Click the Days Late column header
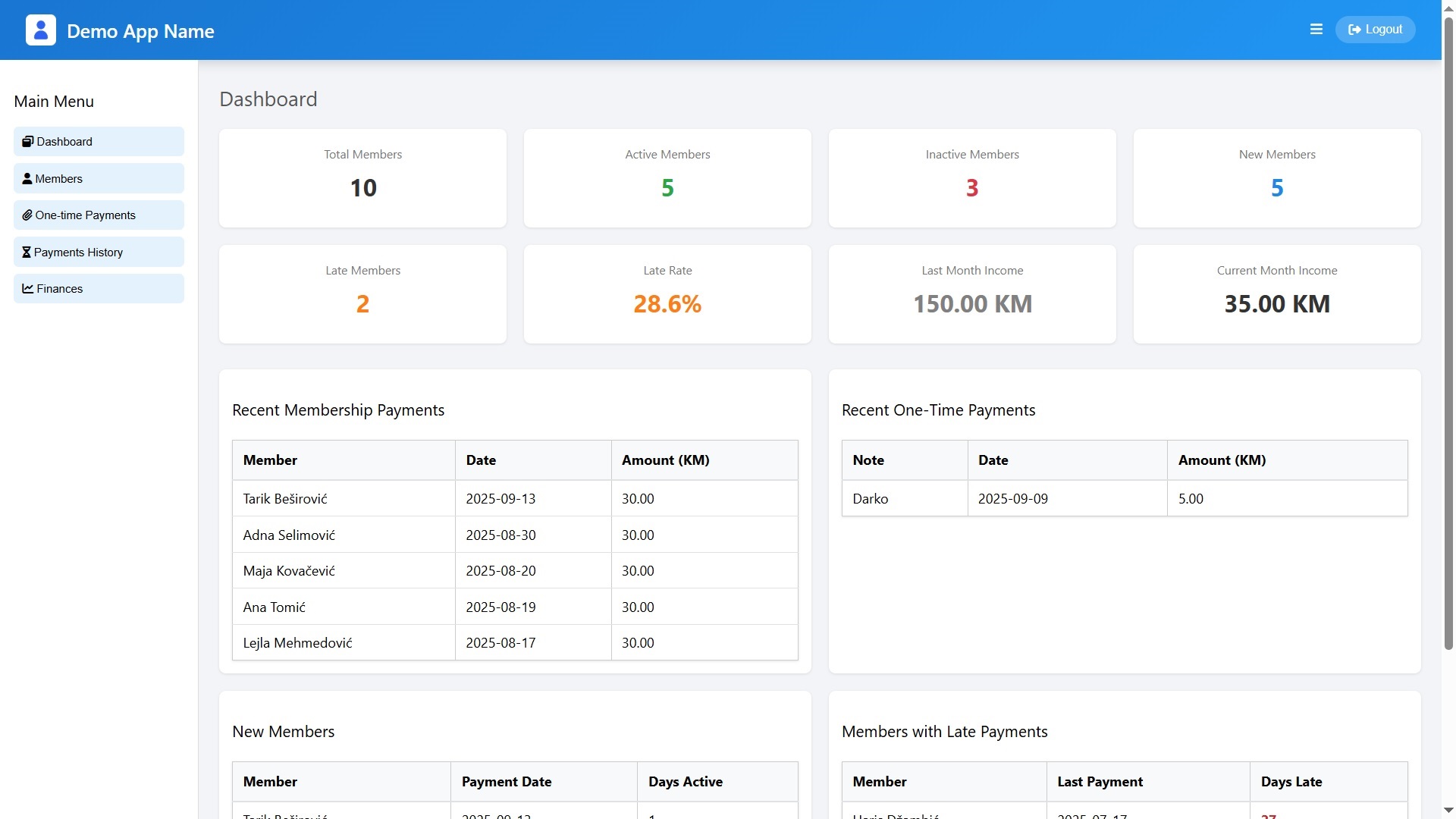The height and width of the screenshot is (819, 1456). pos(1291,782)
